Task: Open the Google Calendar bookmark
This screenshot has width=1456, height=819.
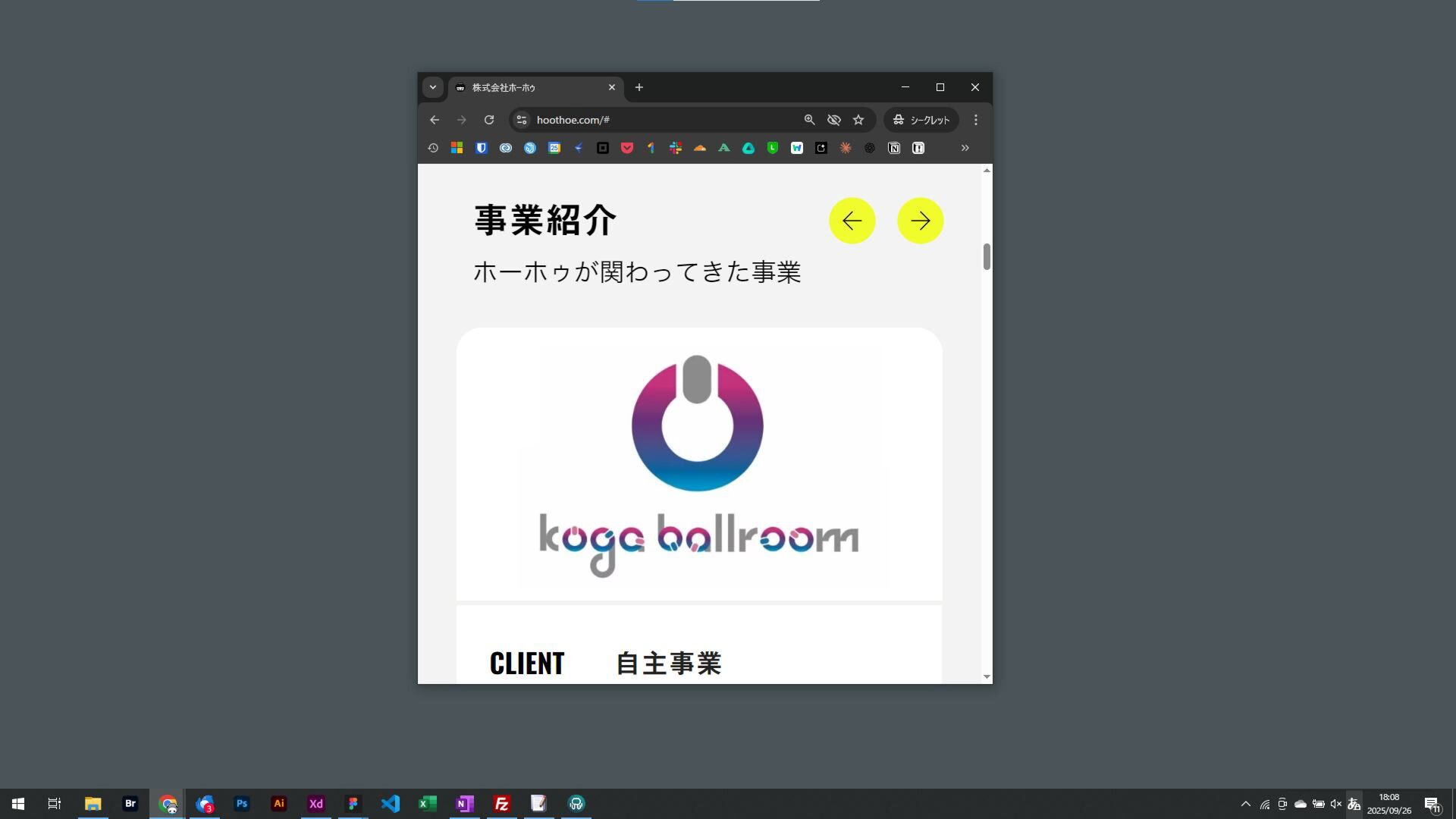Action: [554, 149]
